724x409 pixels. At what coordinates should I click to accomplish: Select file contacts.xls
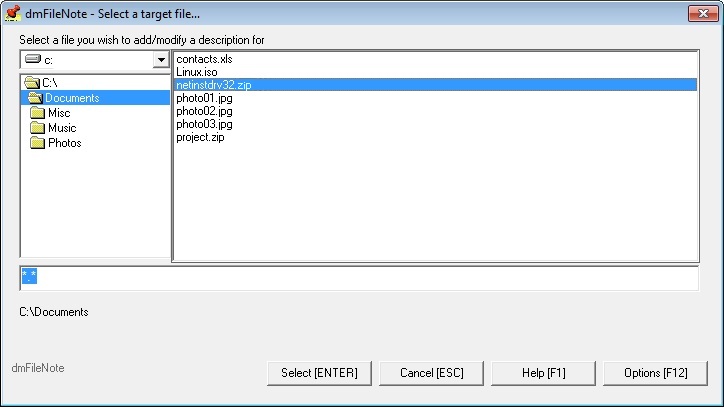(x=204, y=59)
